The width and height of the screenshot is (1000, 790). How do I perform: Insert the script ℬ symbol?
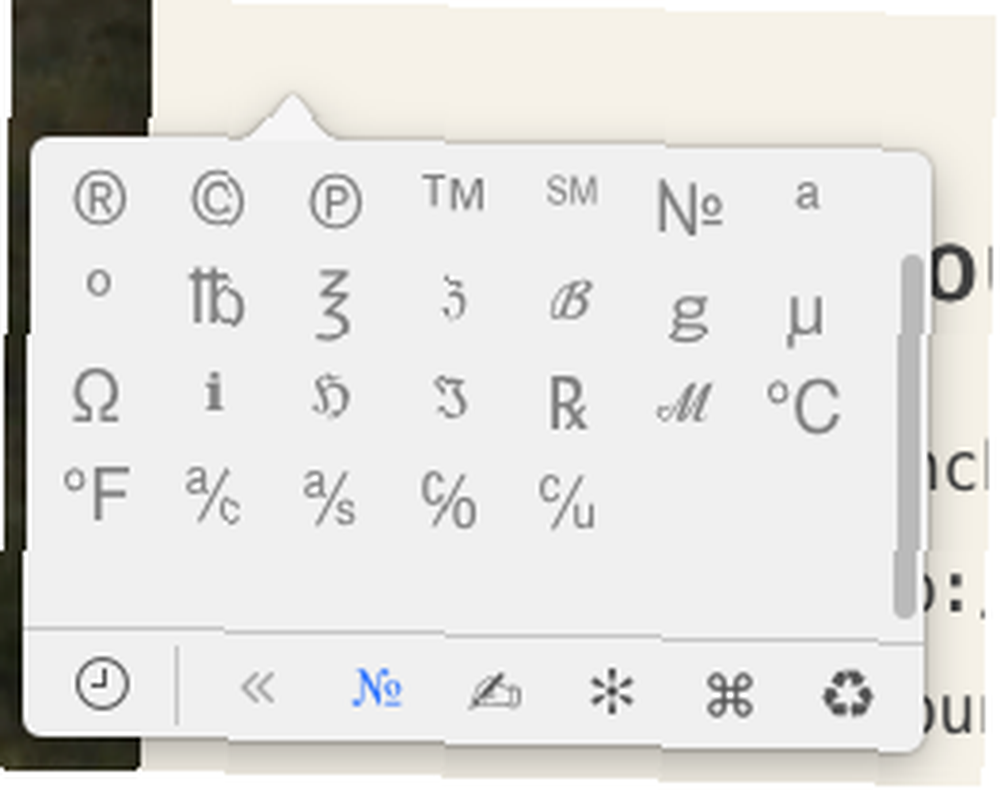tap(571, 299)
